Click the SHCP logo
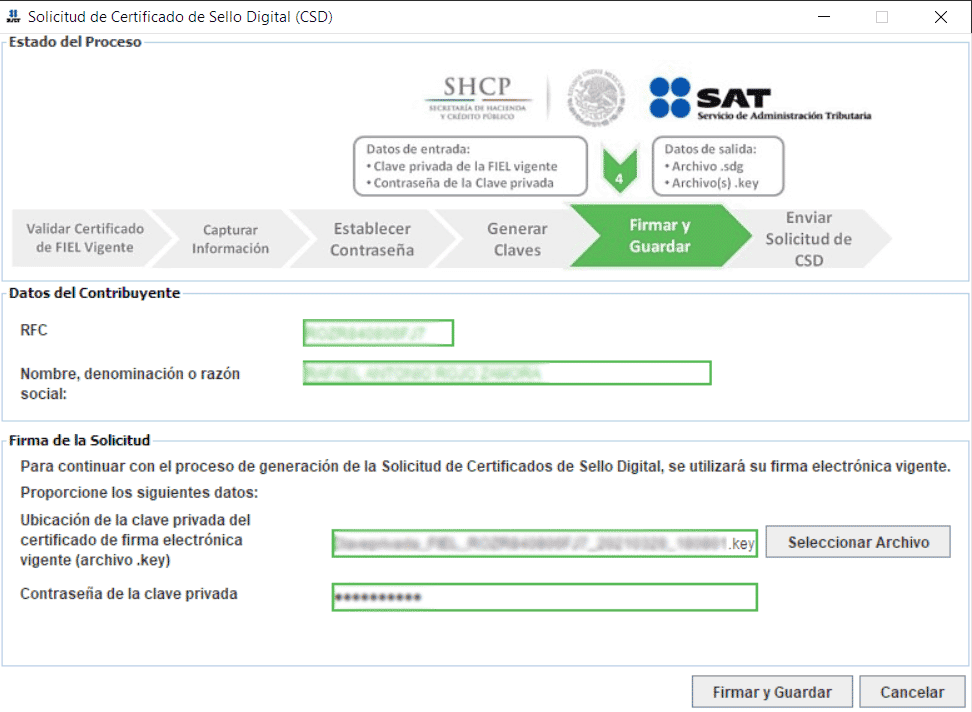The image size is (972, 712). (478, 97)
